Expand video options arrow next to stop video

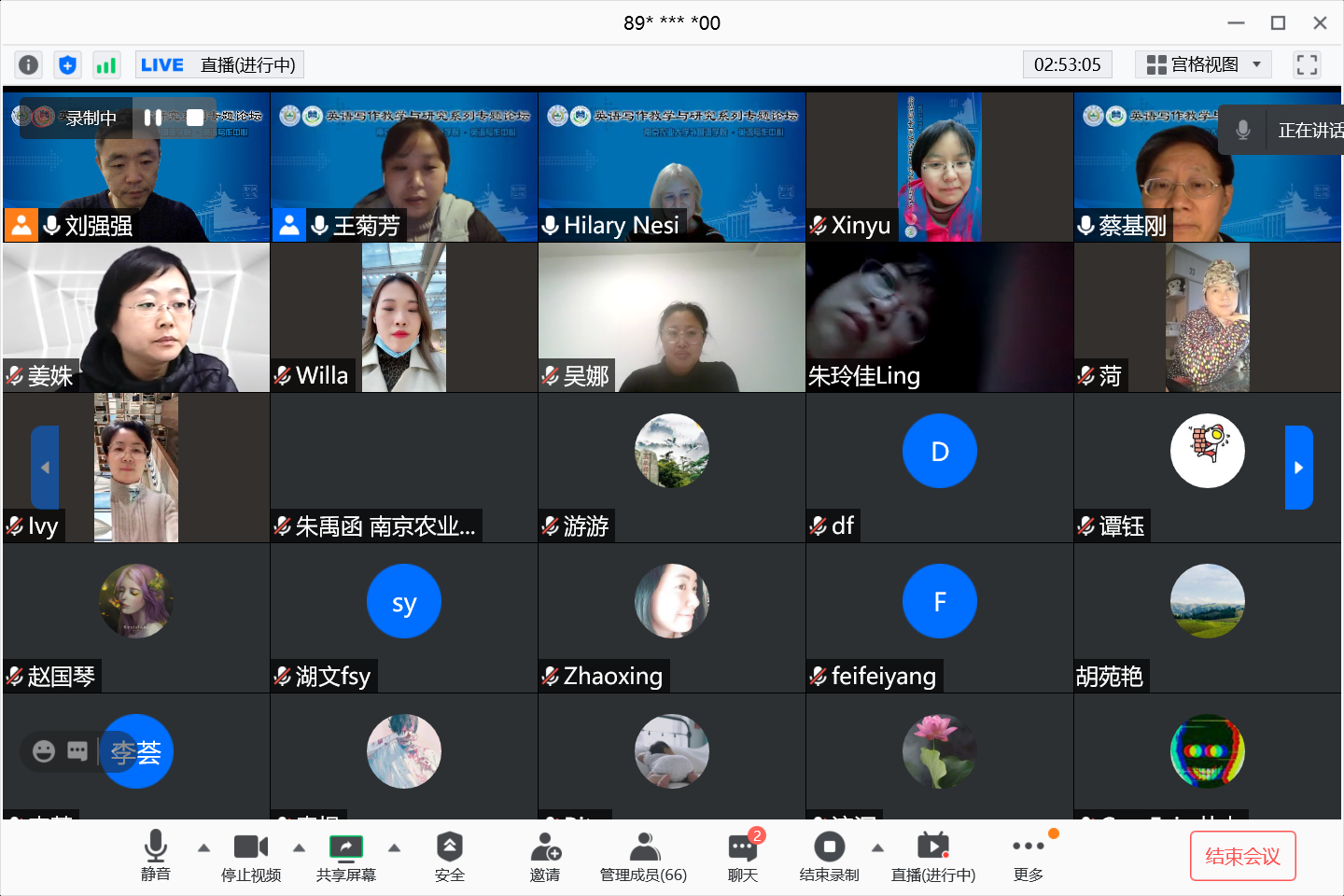[x=299, y=848]
